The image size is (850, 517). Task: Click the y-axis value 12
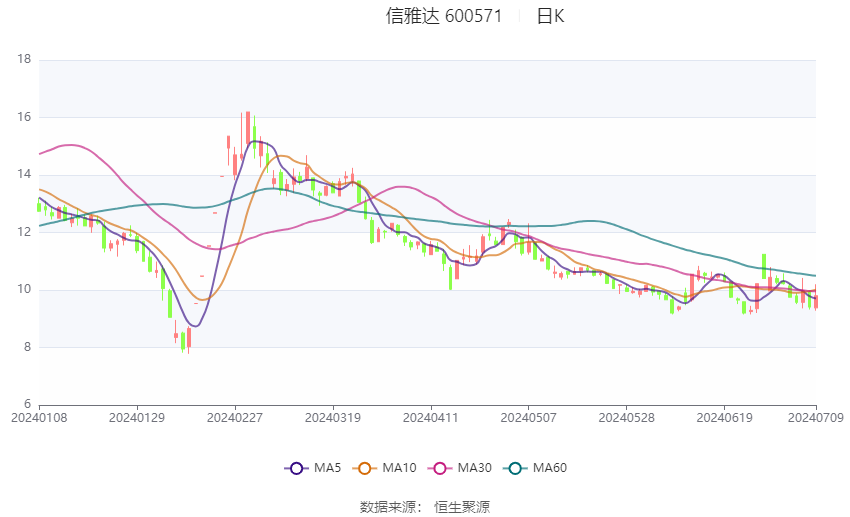[x=24, y=232]
